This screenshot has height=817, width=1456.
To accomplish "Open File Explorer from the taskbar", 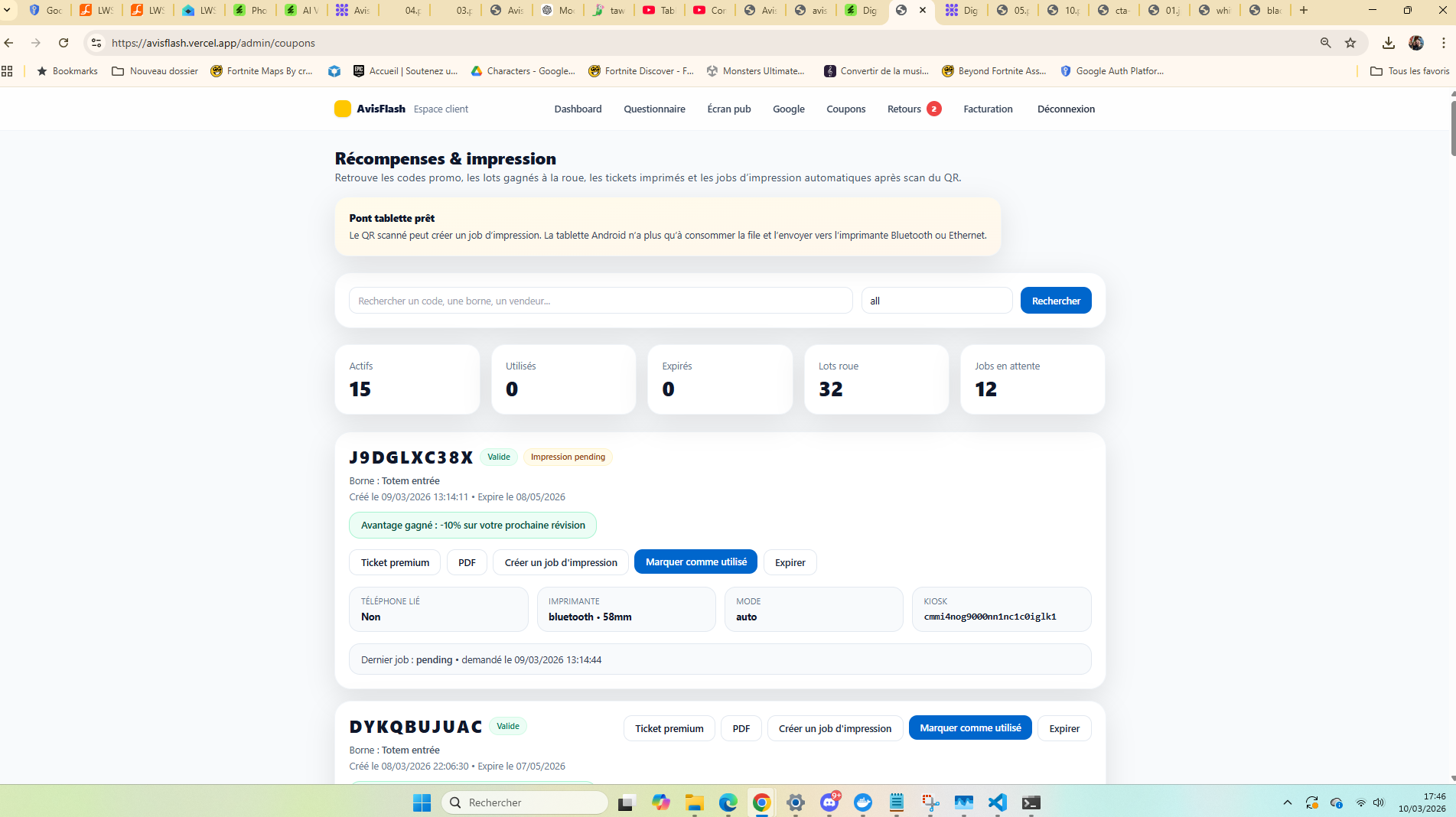I will click(x=694, y=802).
